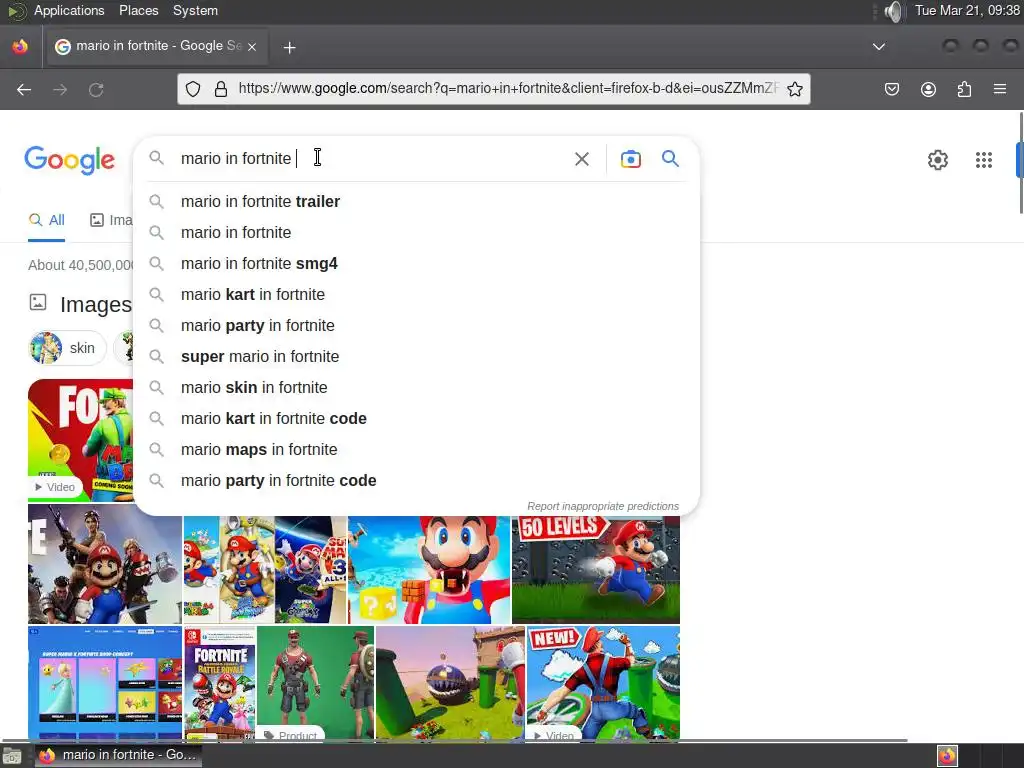Click in the Google search input field
This screenshot has height=768, width=1024.
372,159
